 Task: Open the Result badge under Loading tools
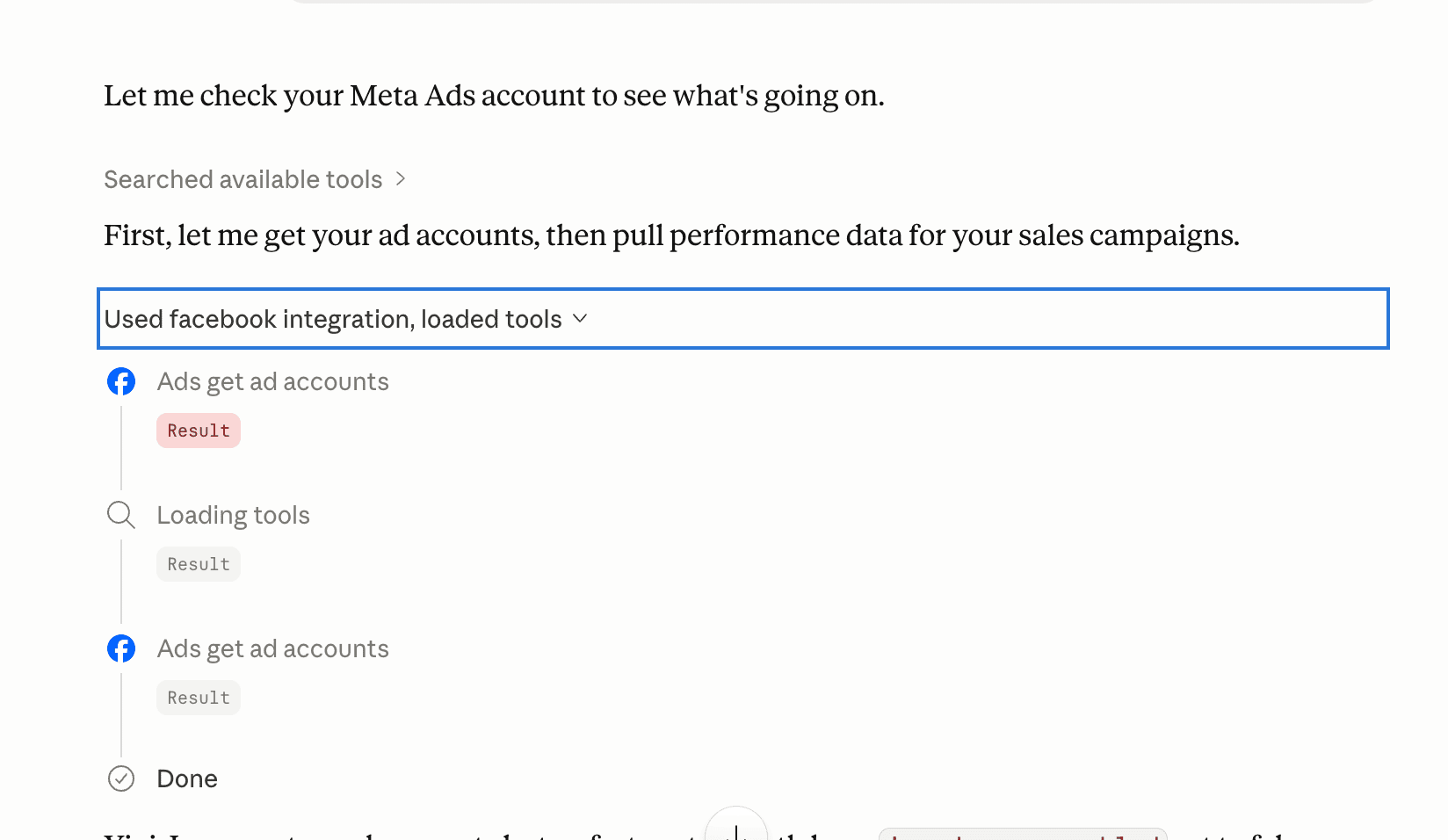pyautogui.click(x=199, y=564)
